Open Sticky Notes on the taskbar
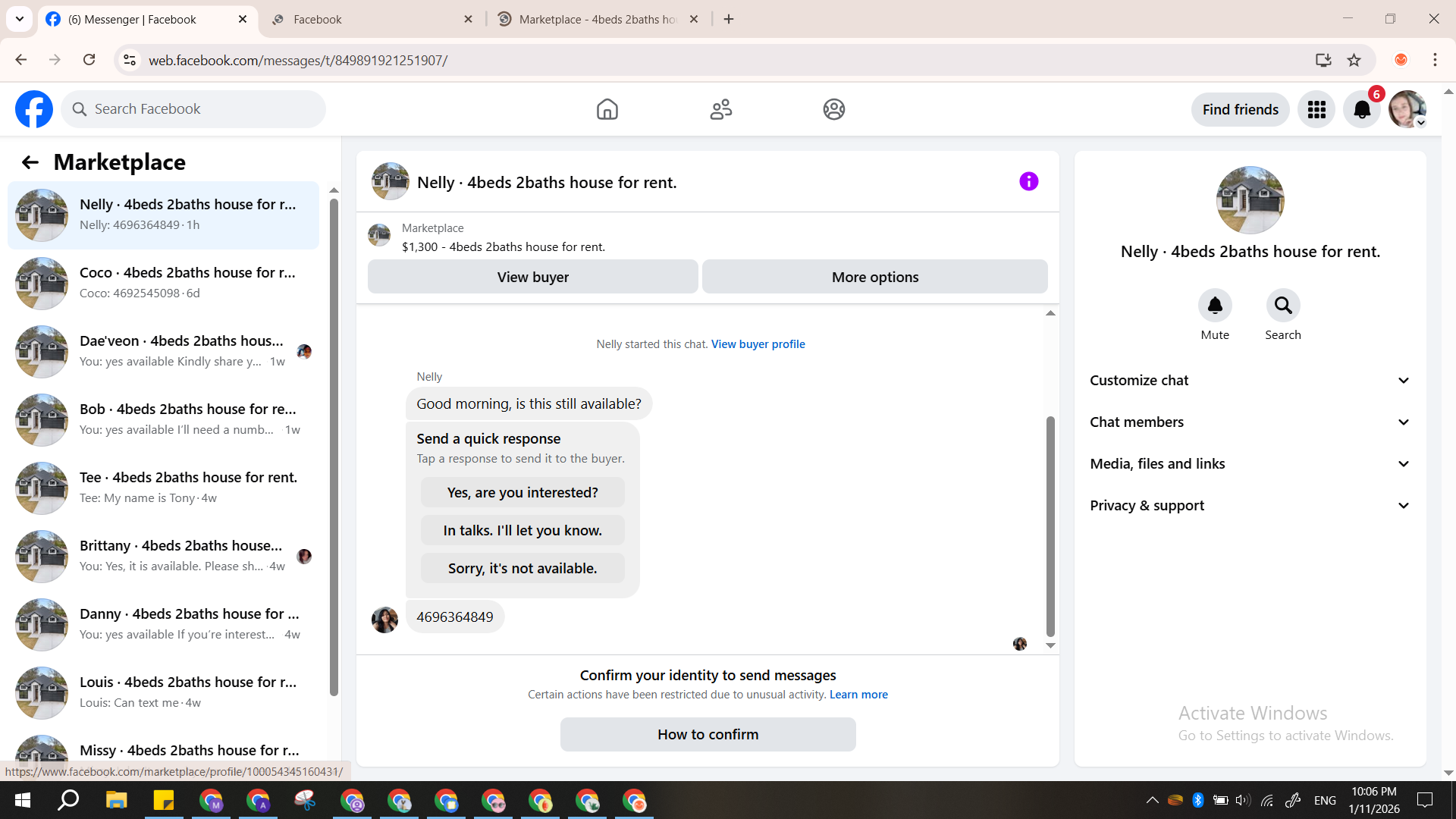Screen dimensions: 1456x819 (163, 800)
